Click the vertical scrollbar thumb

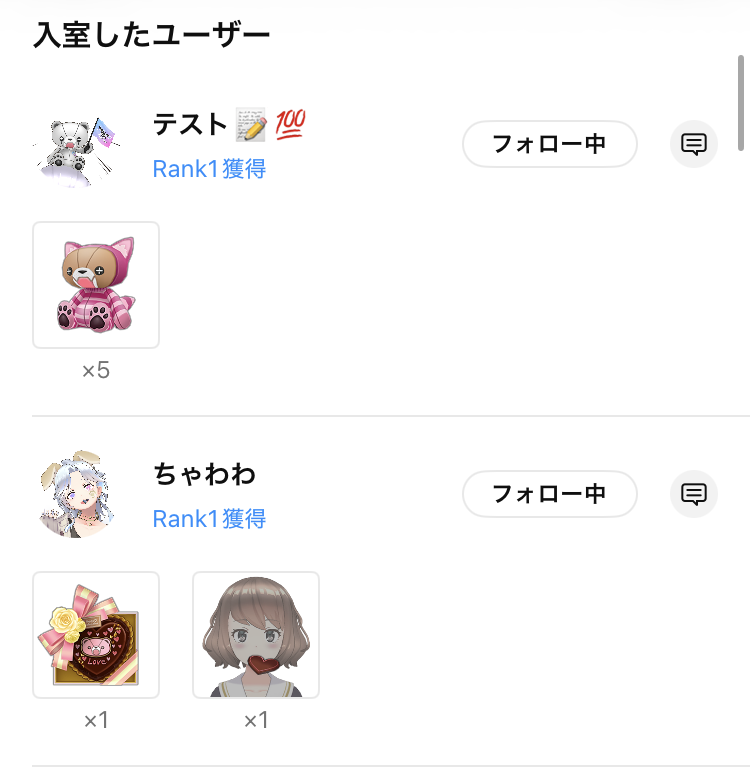tap(741, 103)
